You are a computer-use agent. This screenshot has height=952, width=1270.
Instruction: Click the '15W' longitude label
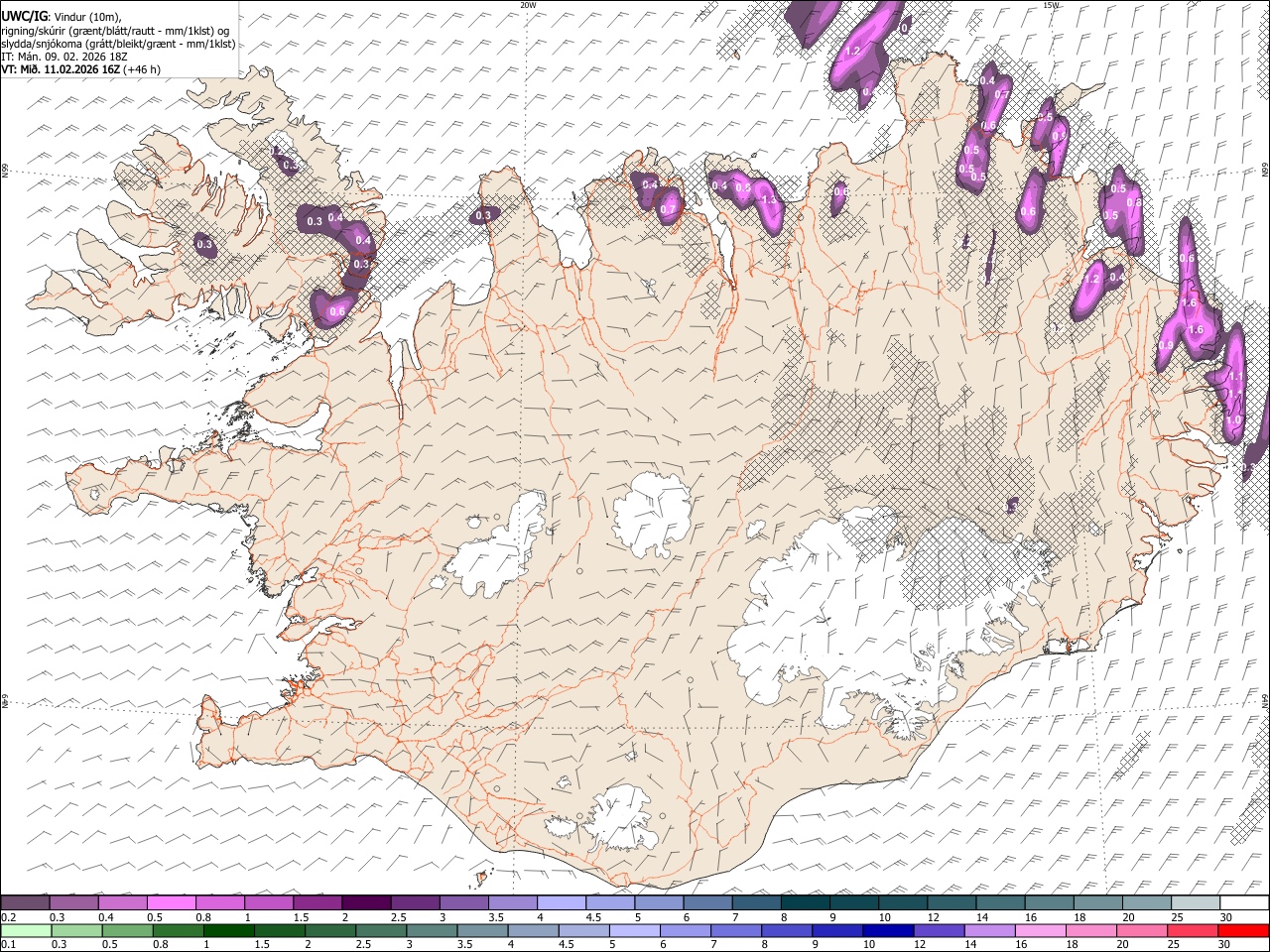(x=1051, y=5)
